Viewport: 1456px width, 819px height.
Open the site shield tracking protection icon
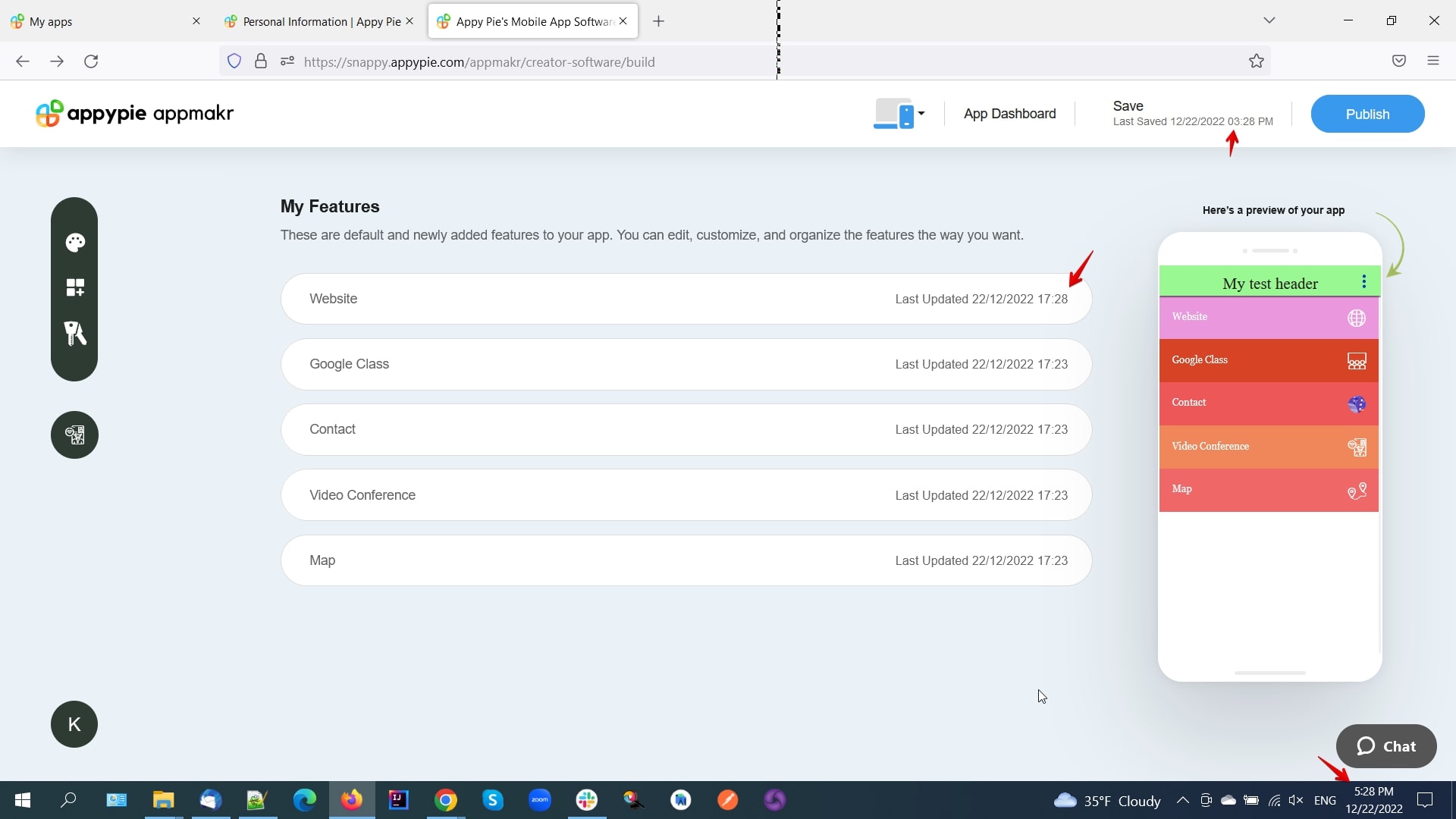(234, 61)
